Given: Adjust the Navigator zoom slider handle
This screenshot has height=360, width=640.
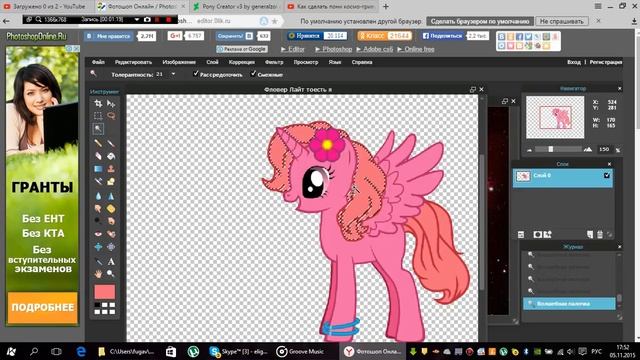Looking at the screenshot, I should click(551, 149).
